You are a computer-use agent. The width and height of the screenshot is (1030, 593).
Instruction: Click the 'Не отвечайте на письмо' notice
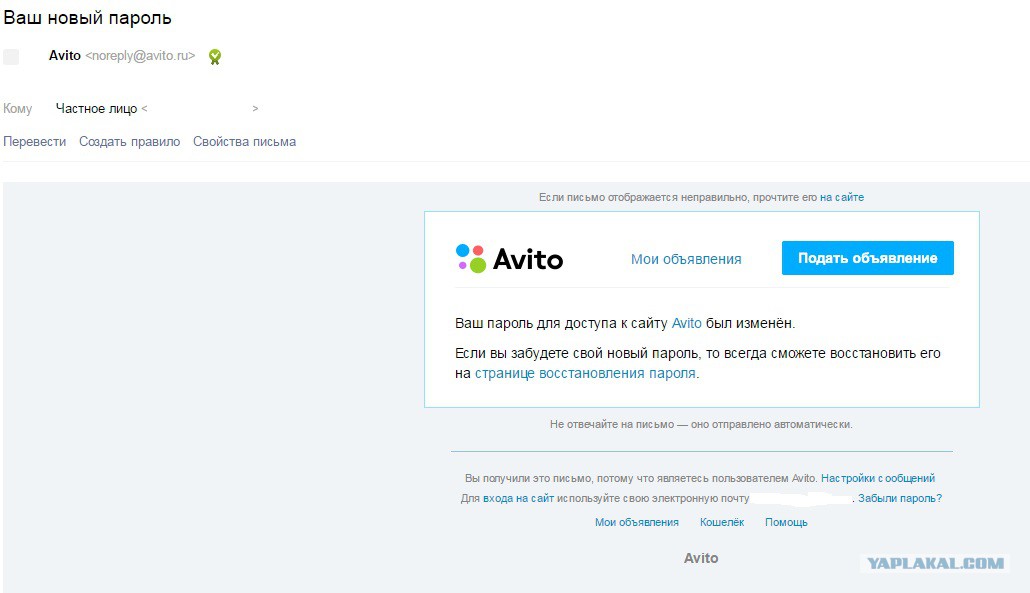tap(701, 424)
